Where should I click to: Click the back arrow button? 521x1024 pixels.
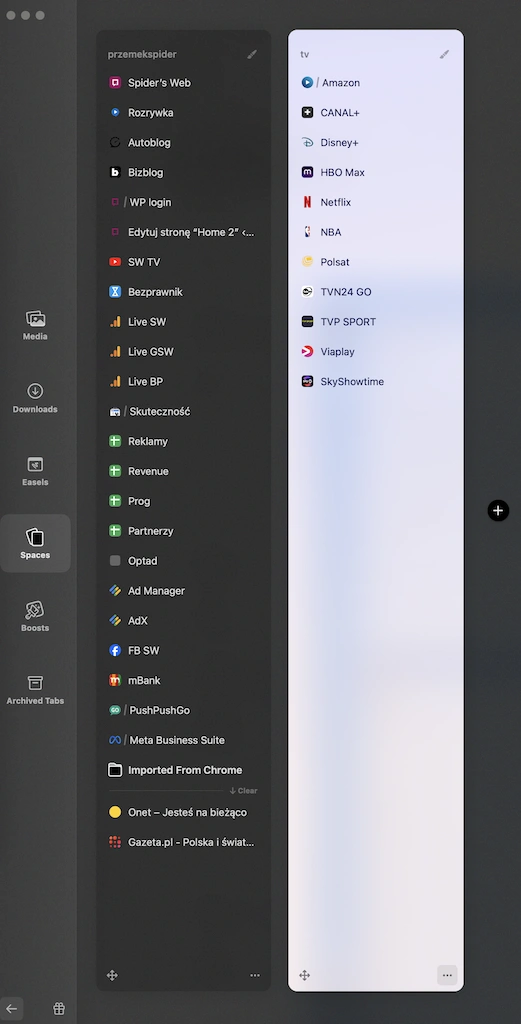tap(12, 1008)
